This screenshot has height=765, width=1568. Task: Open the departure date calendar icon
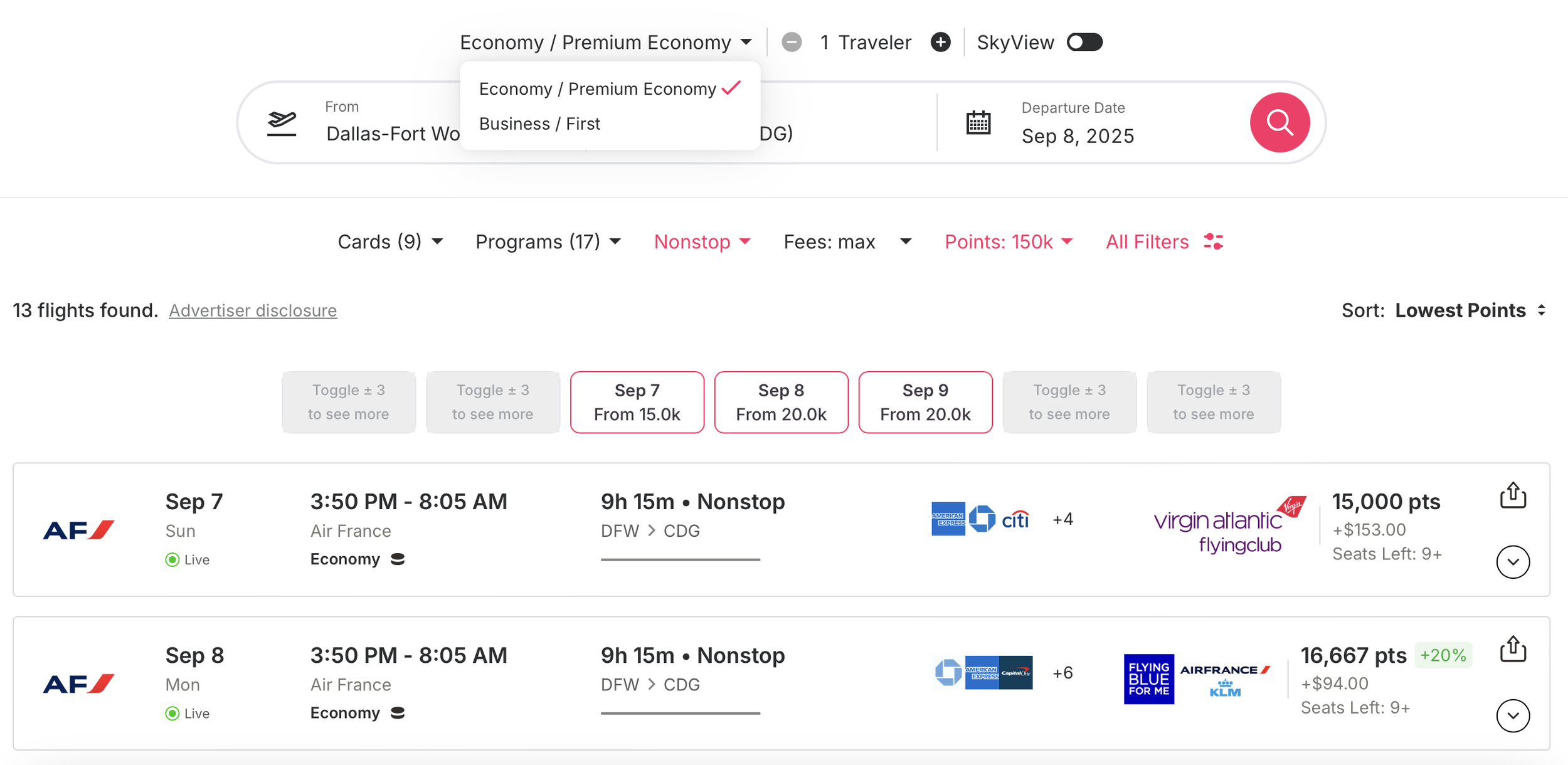[x=978, y=123]
